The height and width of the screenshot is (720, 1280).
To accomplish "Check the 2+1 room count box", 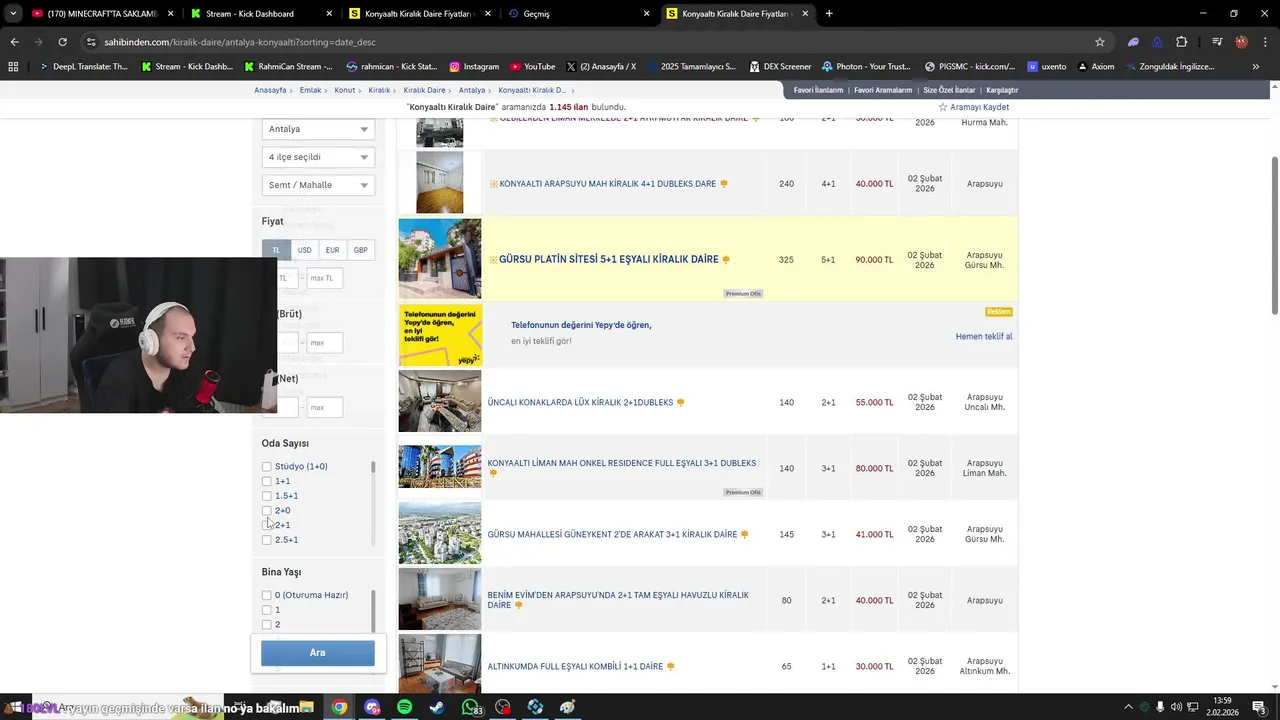I will click(x=267, y=525).
